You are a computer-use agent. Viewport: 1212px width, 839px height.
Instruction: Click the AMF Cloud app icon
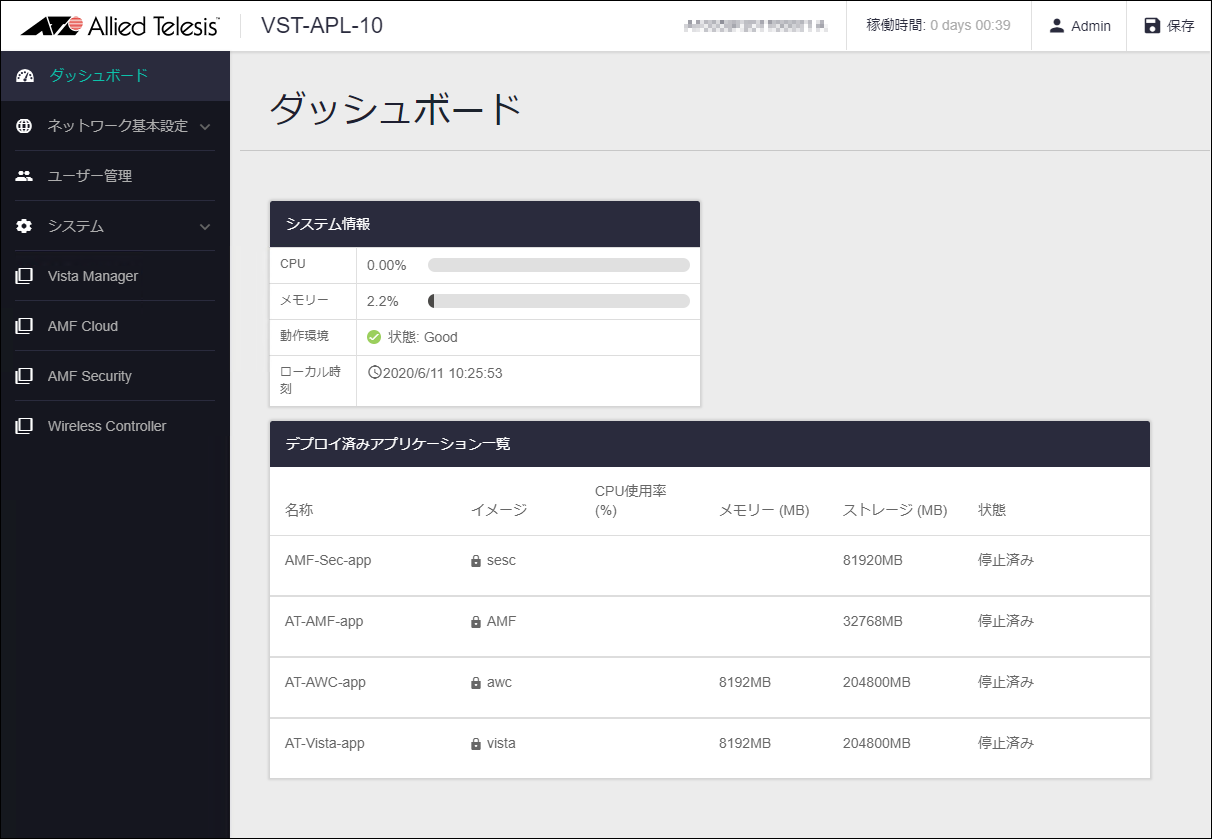tap(25, 326)
